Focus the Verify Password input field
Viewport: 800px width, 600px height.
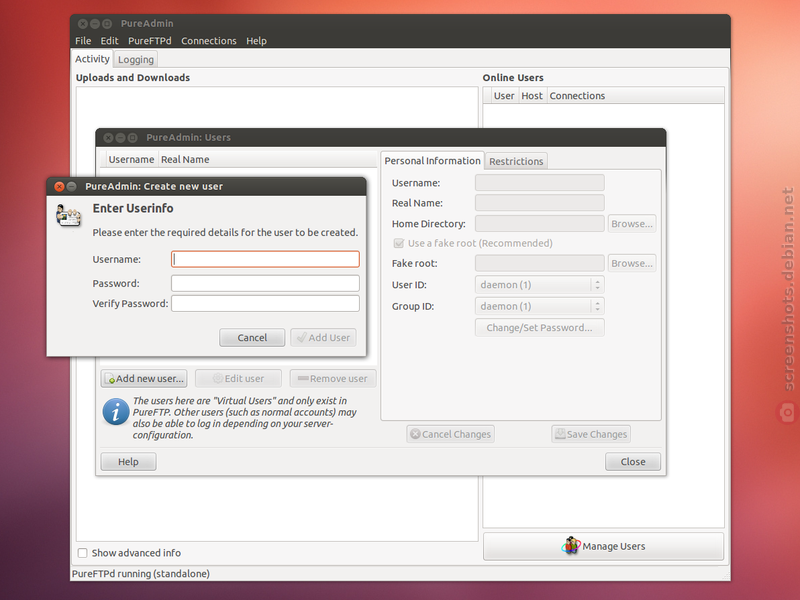265,304
